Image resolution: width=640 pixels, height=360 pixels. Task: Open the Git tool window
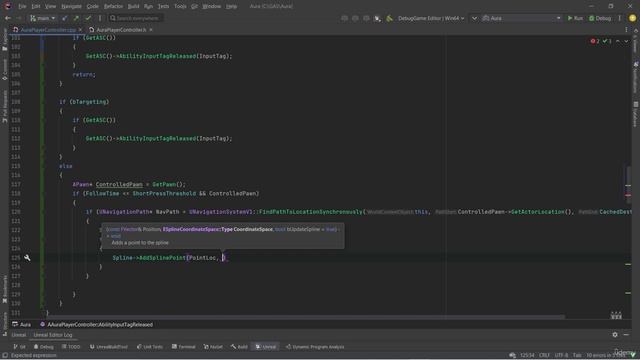tap(19, 347)
